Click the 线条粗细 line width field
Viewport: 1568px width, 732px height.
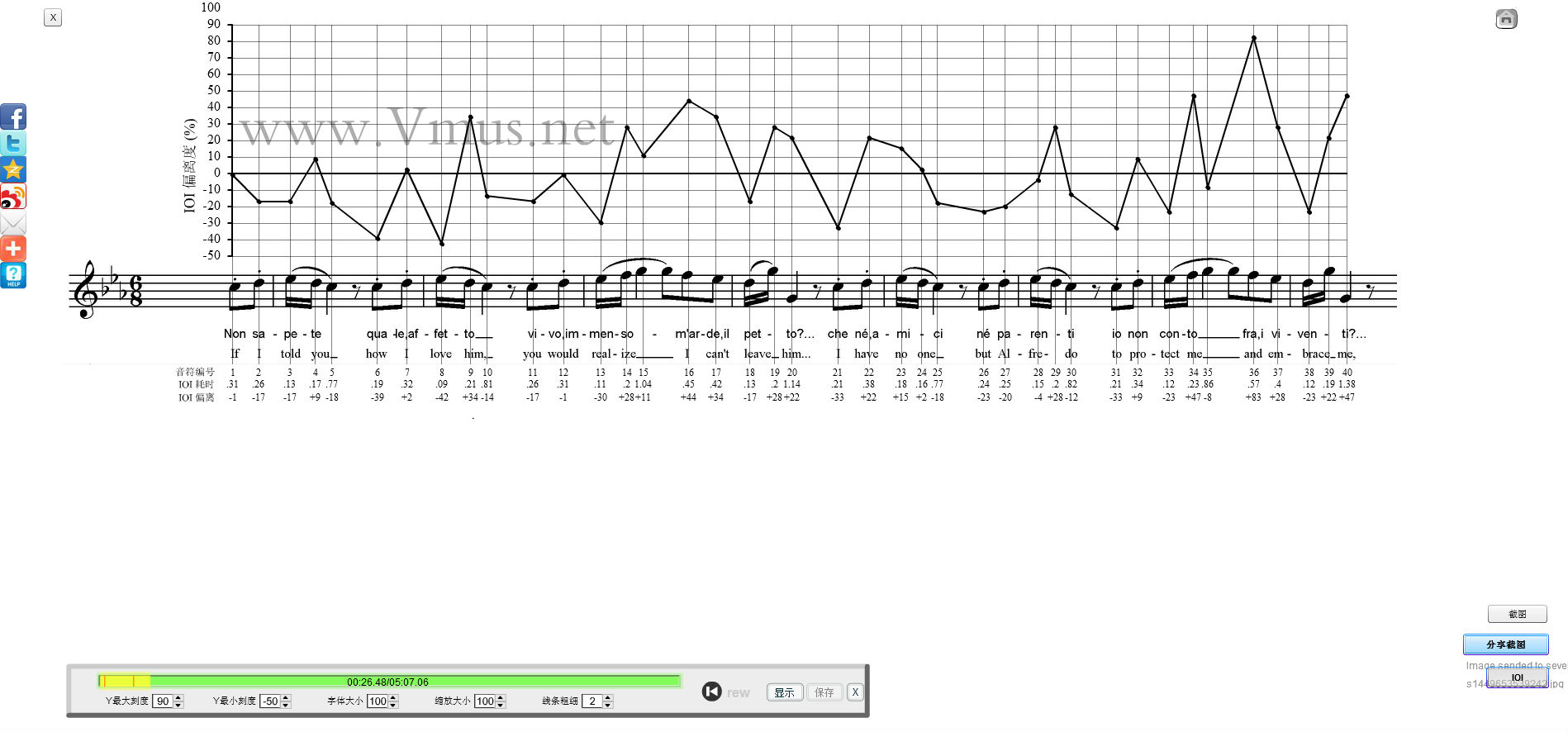[592, 701]
